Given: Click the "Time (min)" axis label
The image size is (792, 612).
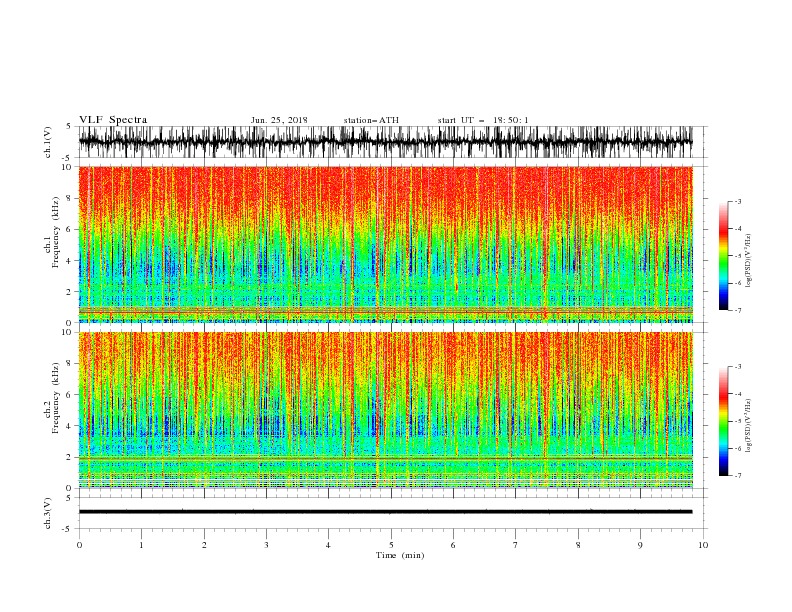Looking at the screenshot, I should [400, 555].
